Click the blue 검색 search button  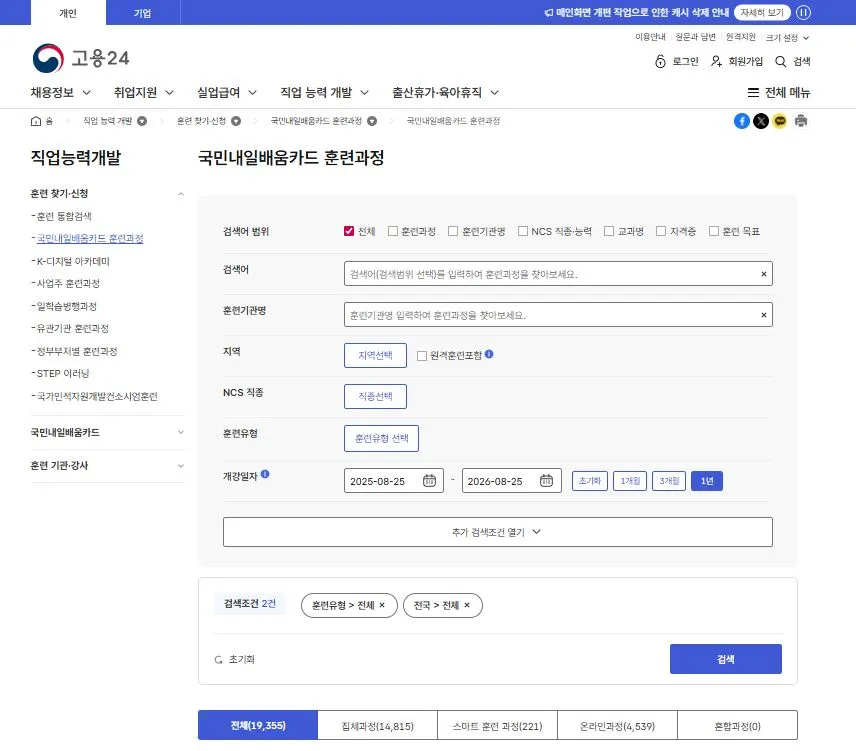click(x=725, y=659)
